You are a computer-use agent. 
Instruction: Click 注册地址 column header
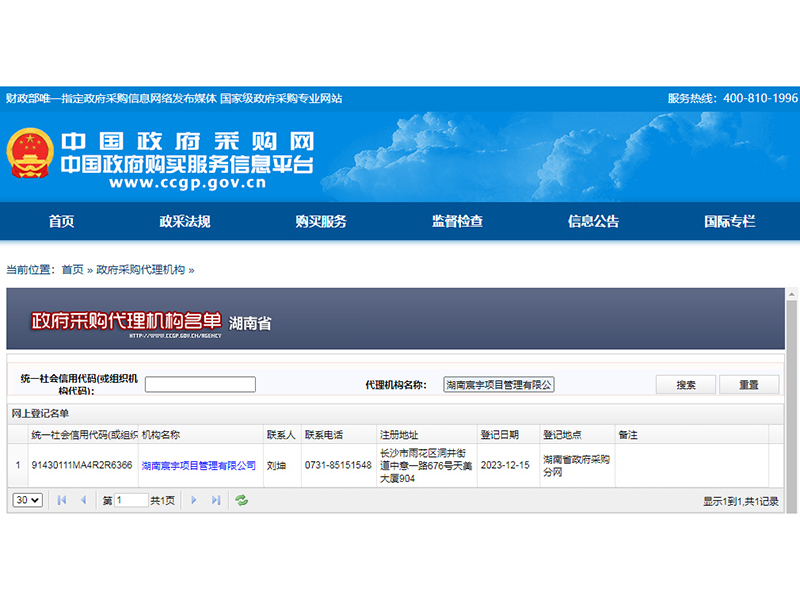click(427, 435)
